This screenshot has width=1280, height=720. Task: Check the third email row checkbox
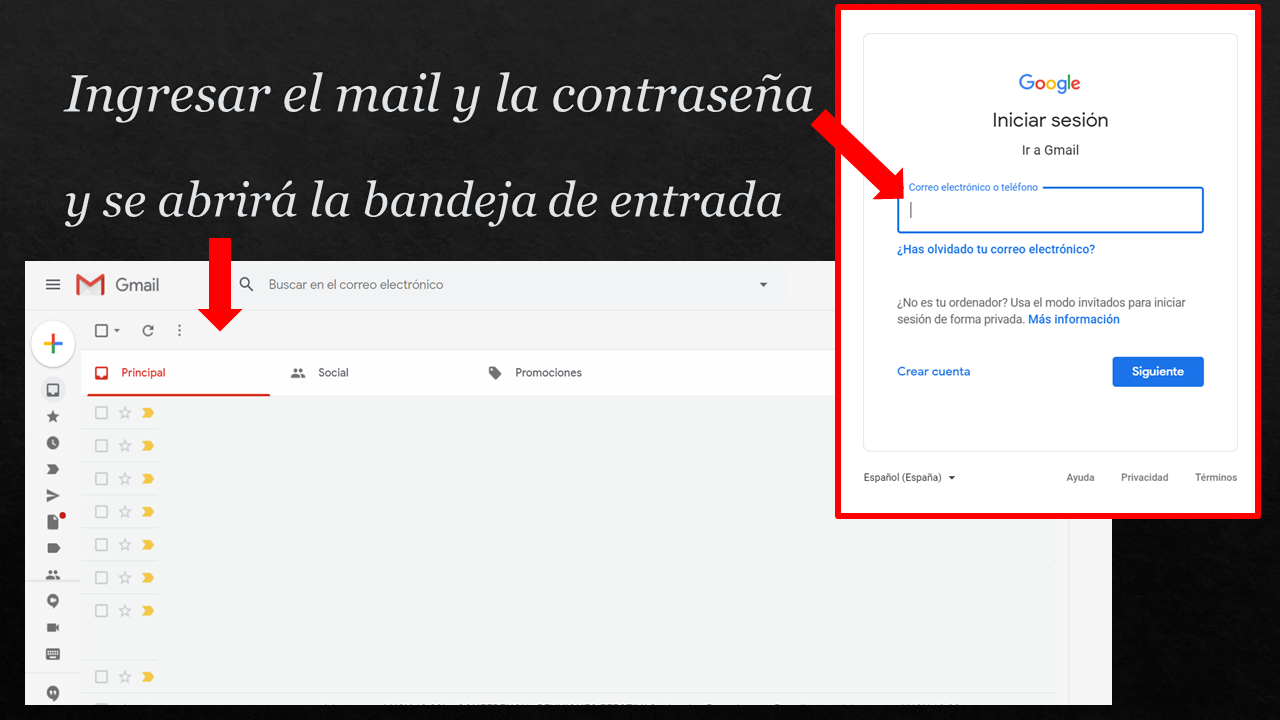tap(101, 479)
